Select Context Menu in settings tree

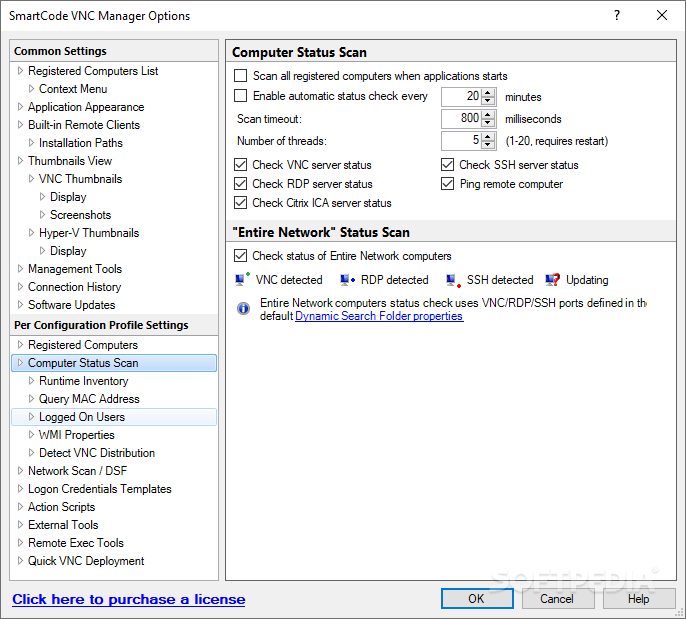point(73,89)
